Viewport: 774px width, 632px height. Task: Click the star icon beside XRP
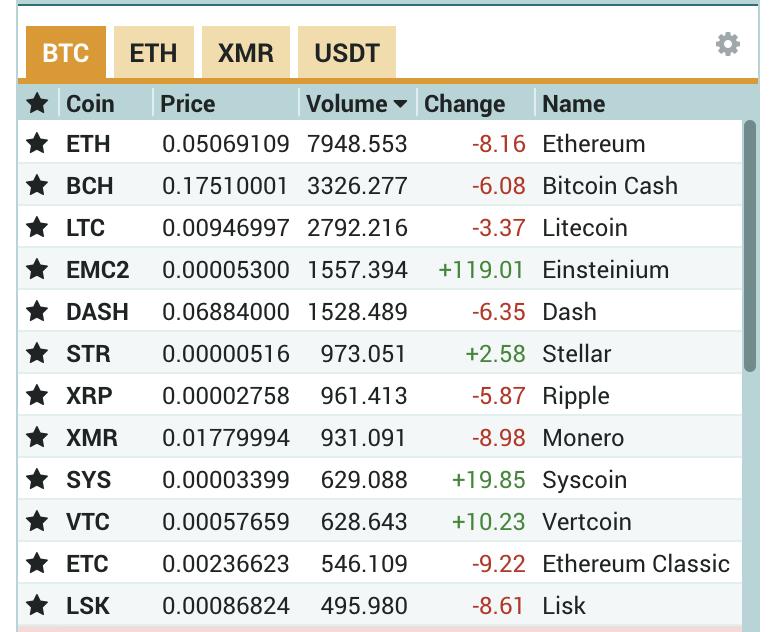(37, 396)
